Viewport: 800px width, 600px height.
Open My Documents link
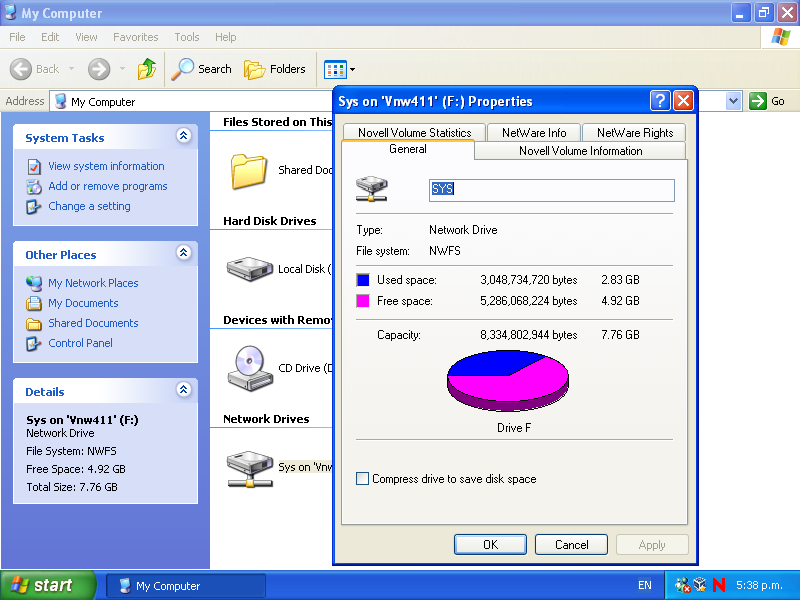click(x=83, y=303)
